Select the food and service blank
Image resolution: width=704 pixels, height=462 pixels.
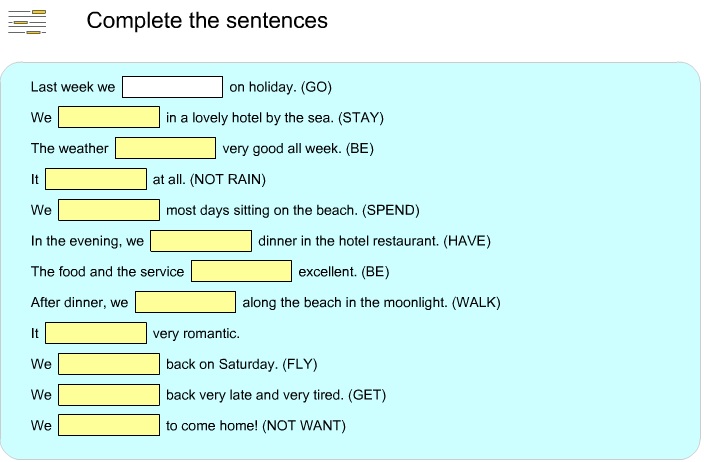pos(241,271)
